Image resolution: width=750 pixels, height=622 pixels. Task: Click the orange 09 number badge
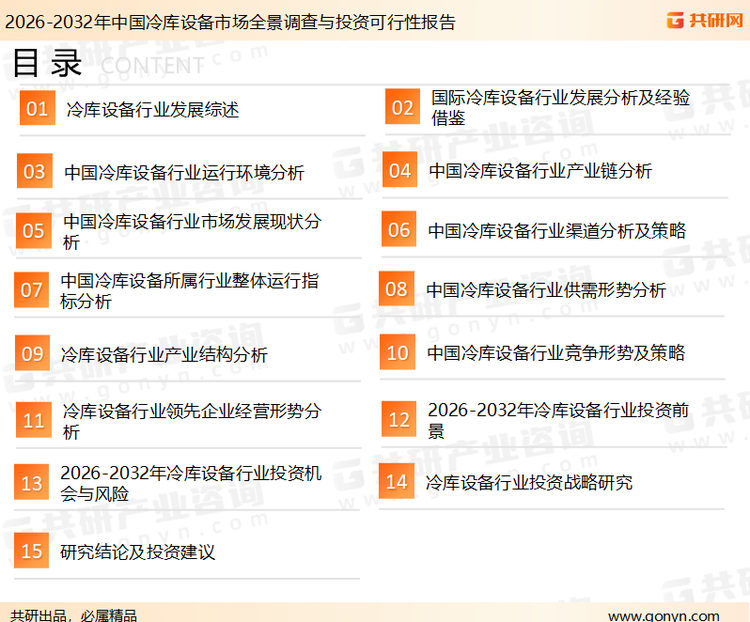pos(33,353)
